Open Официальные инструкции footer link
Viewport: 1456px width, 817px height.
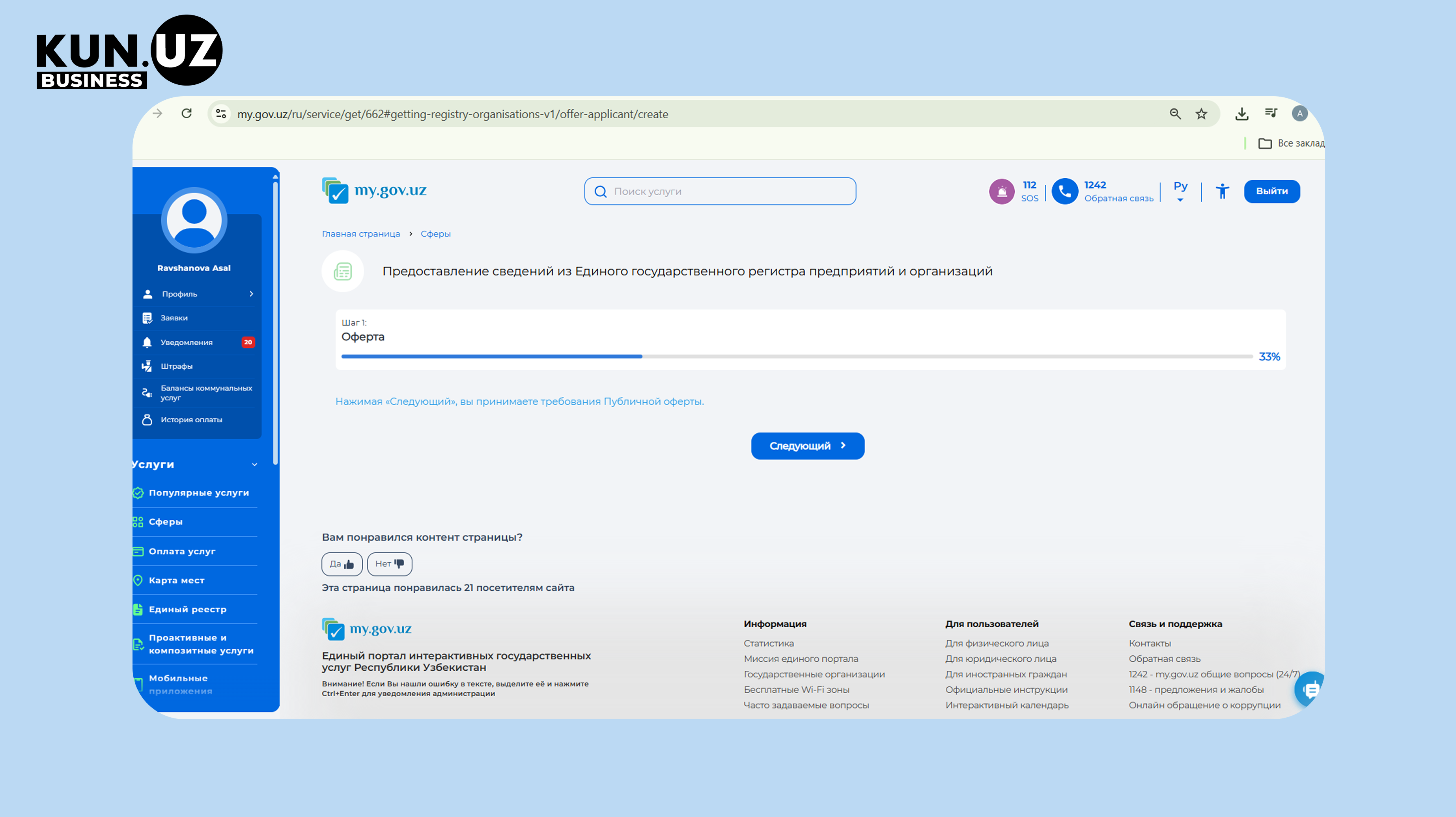click(x=1007, y=690)
